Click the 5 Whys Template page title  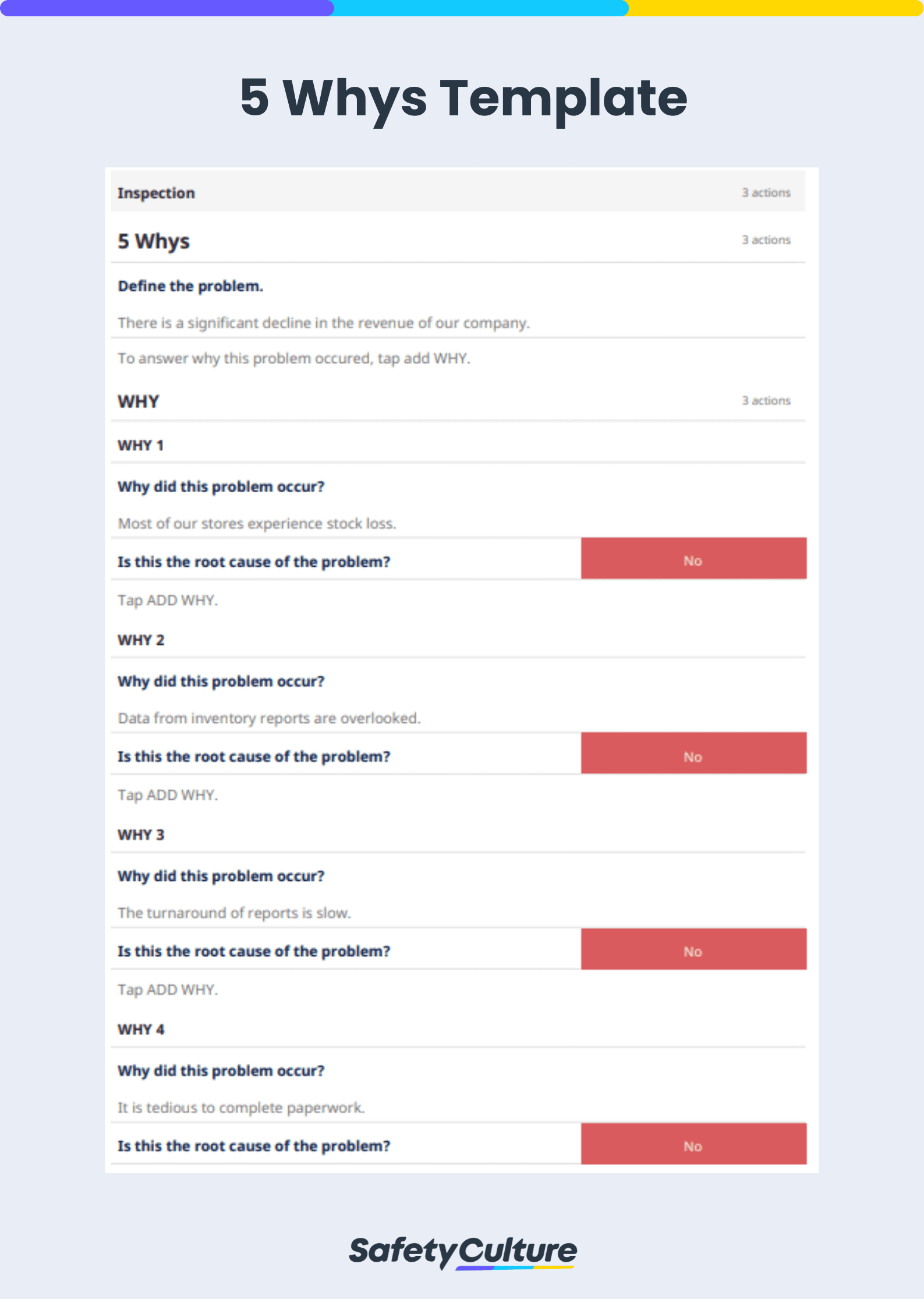coord(463,98)
